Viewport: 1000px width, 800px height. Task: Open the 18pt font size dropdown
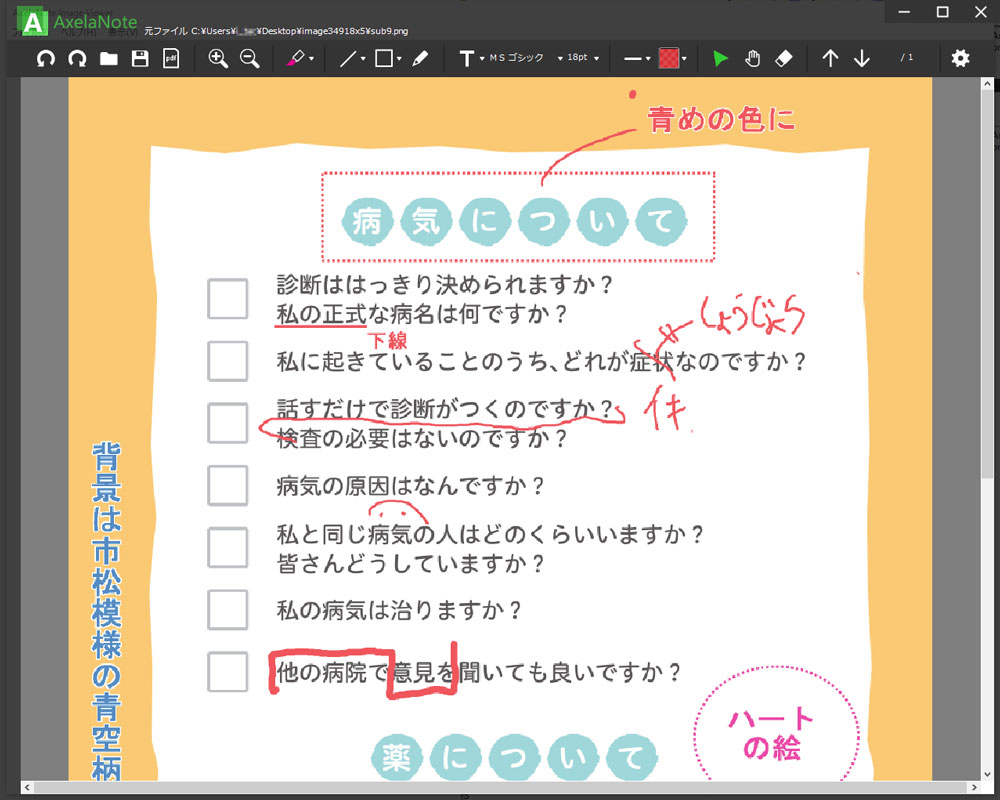coord(578,58)
